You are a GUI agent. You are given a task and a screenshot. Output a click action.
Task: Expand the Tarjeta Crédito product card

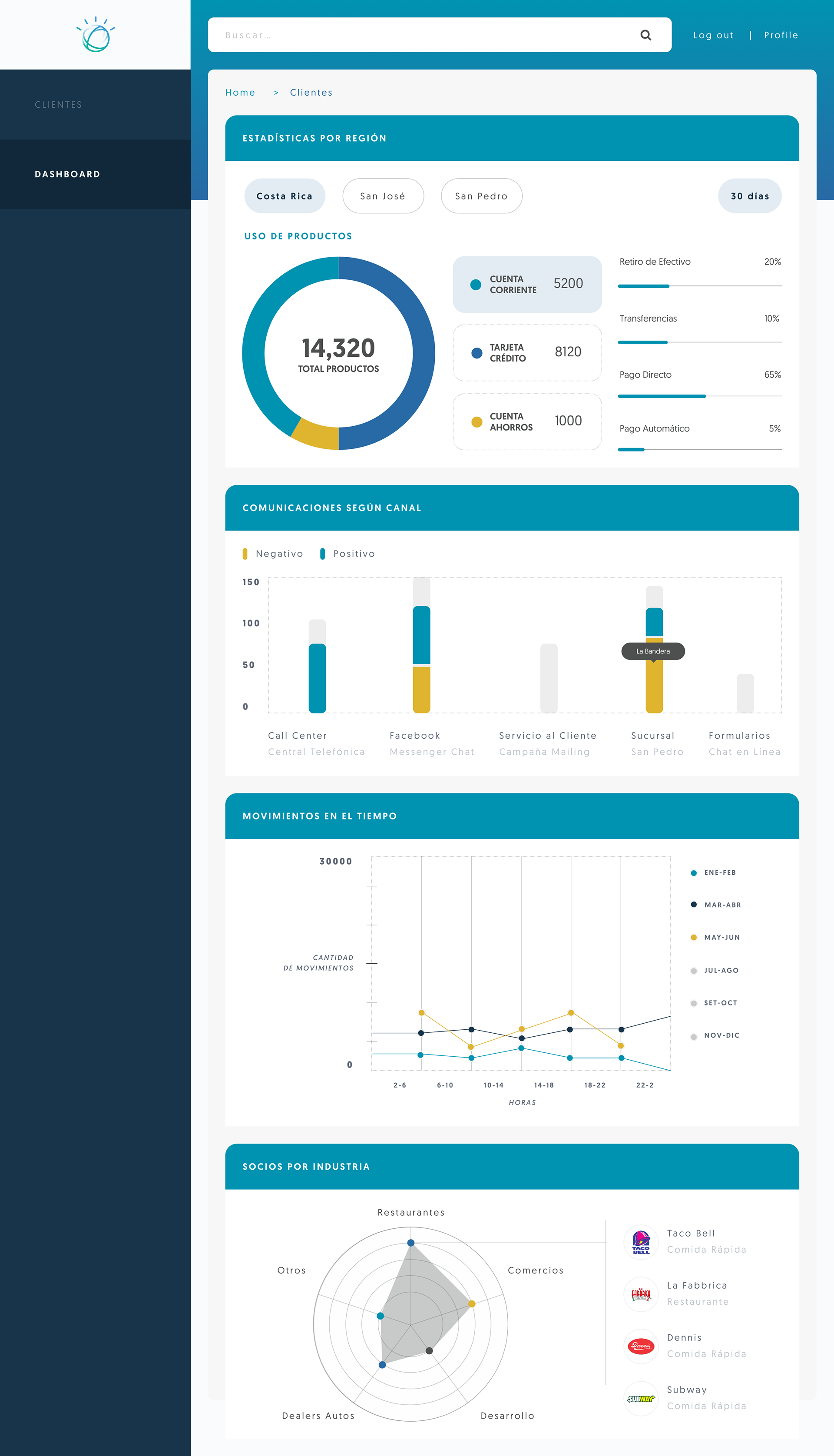click(527, 352)
